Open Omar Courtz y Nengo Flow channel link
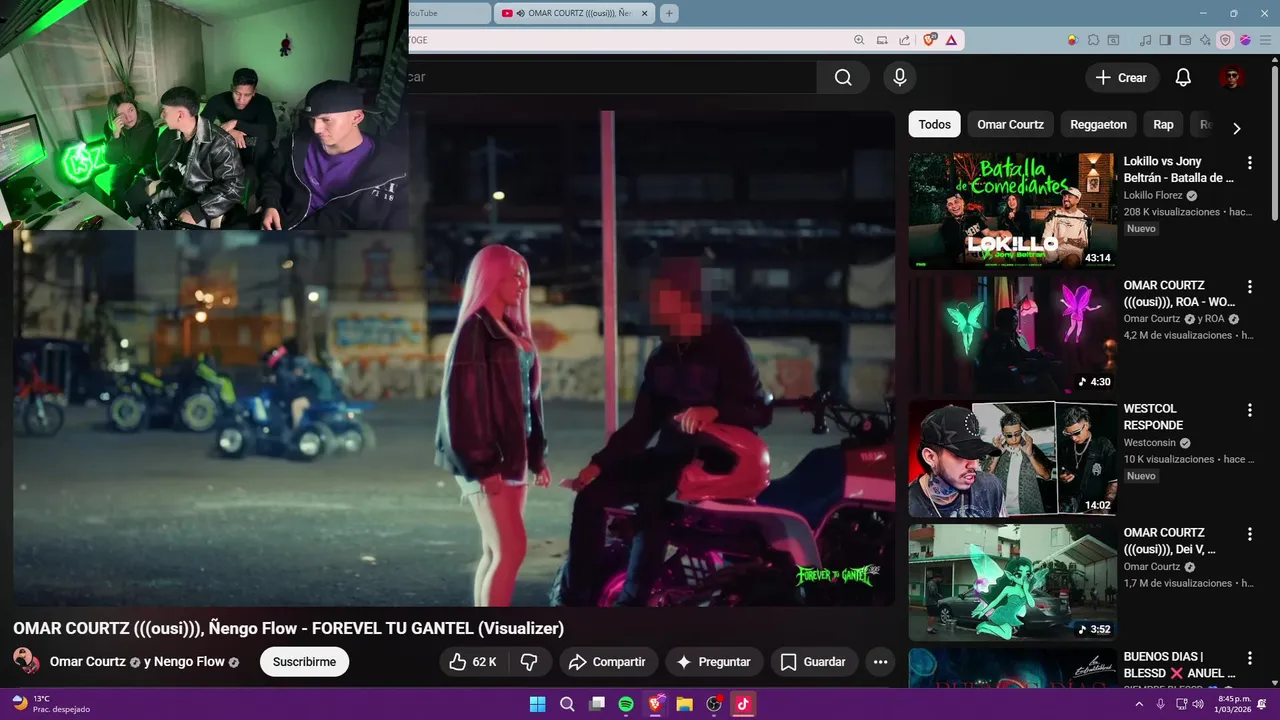 click(145, 662)
